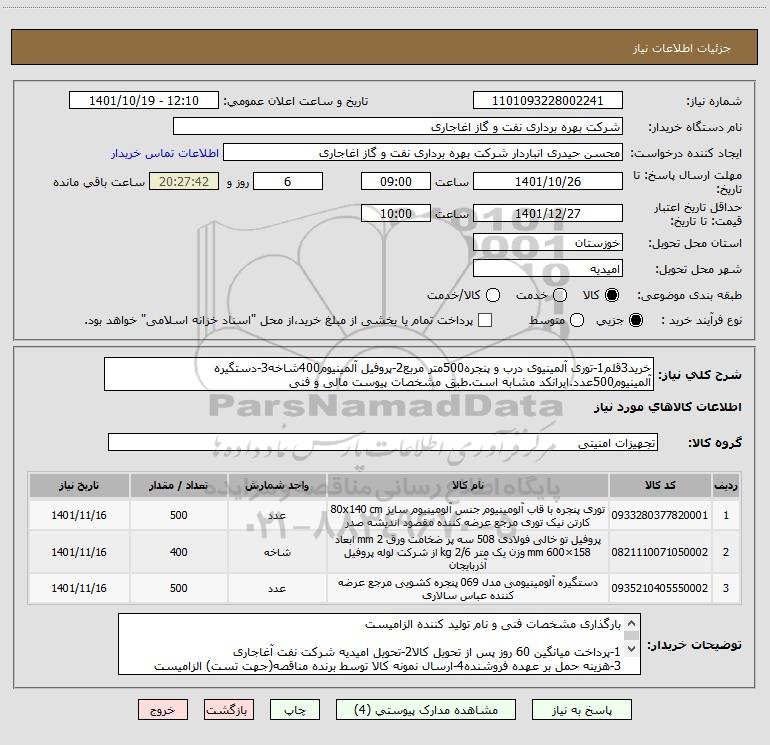Click the remaining days field showing 6
This screenshot has height=745, width=770.
[288, 181]
